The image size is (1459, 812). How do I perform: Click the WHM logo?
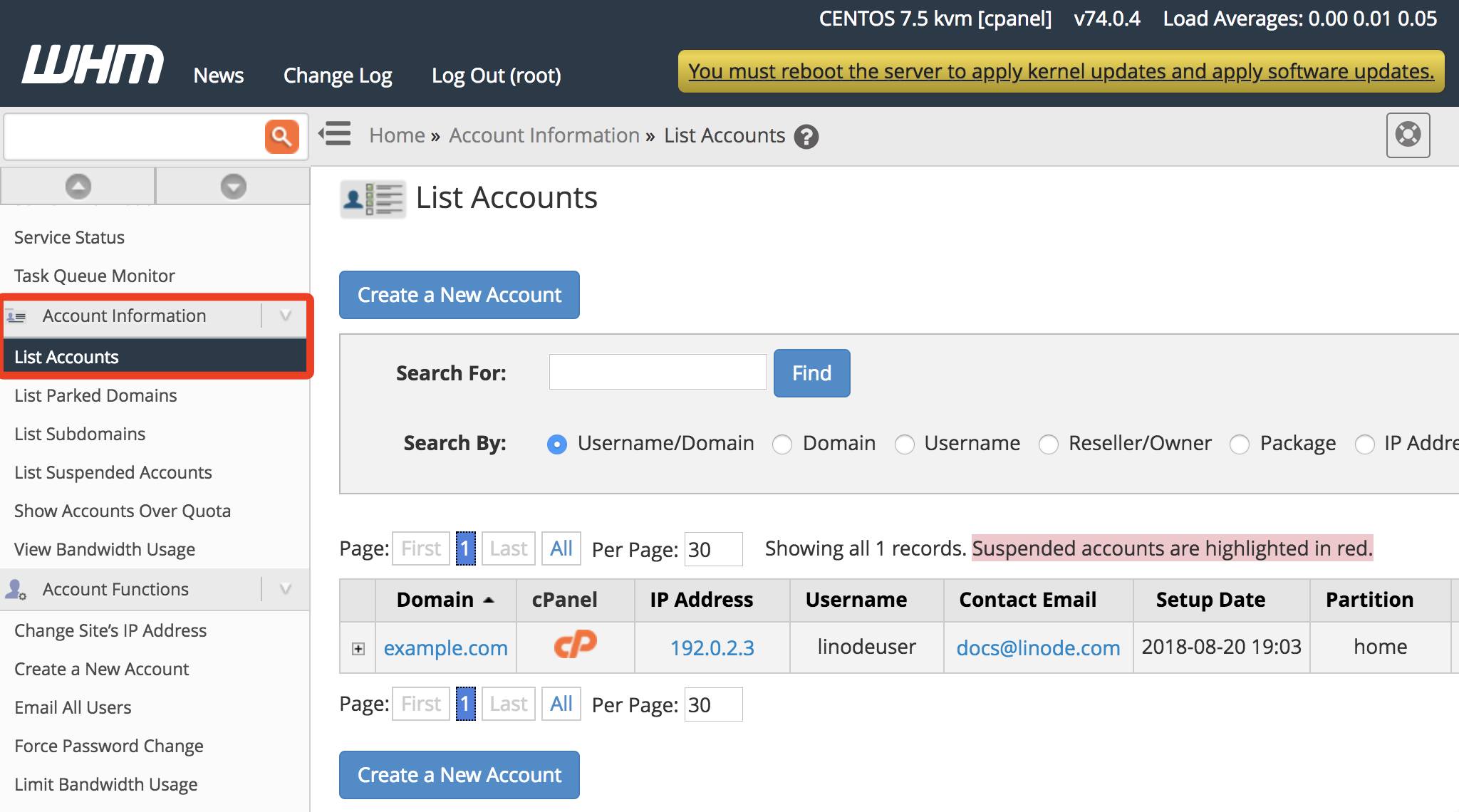(x=90, y=64)
